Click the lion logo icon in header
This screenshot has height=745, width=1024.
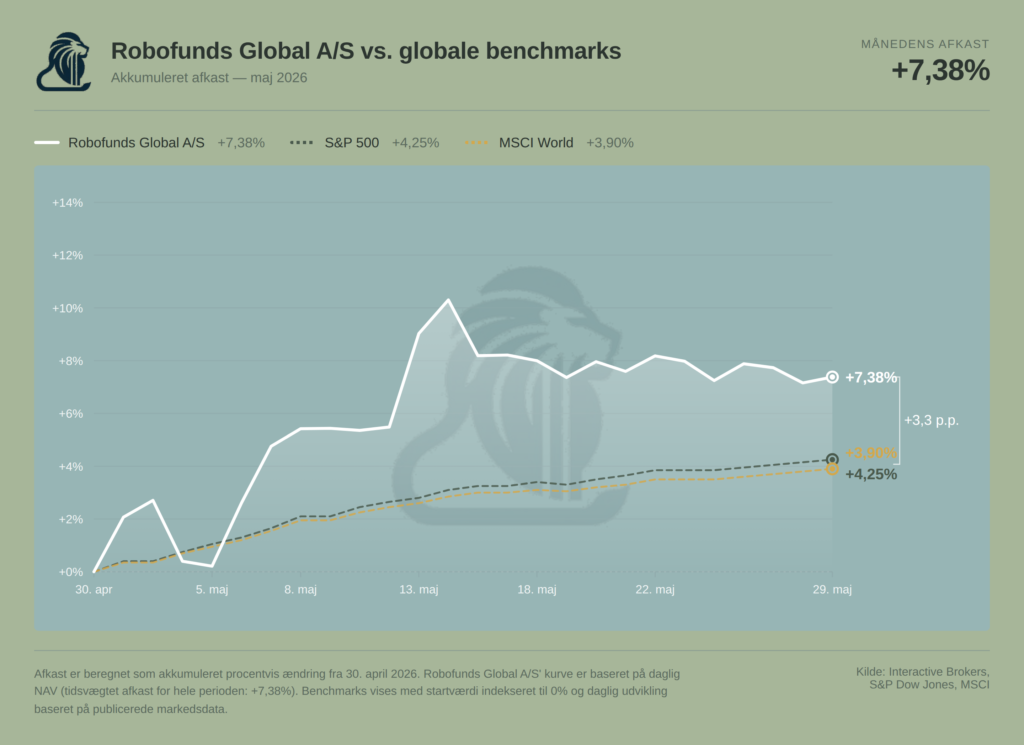tap(63, 62)
